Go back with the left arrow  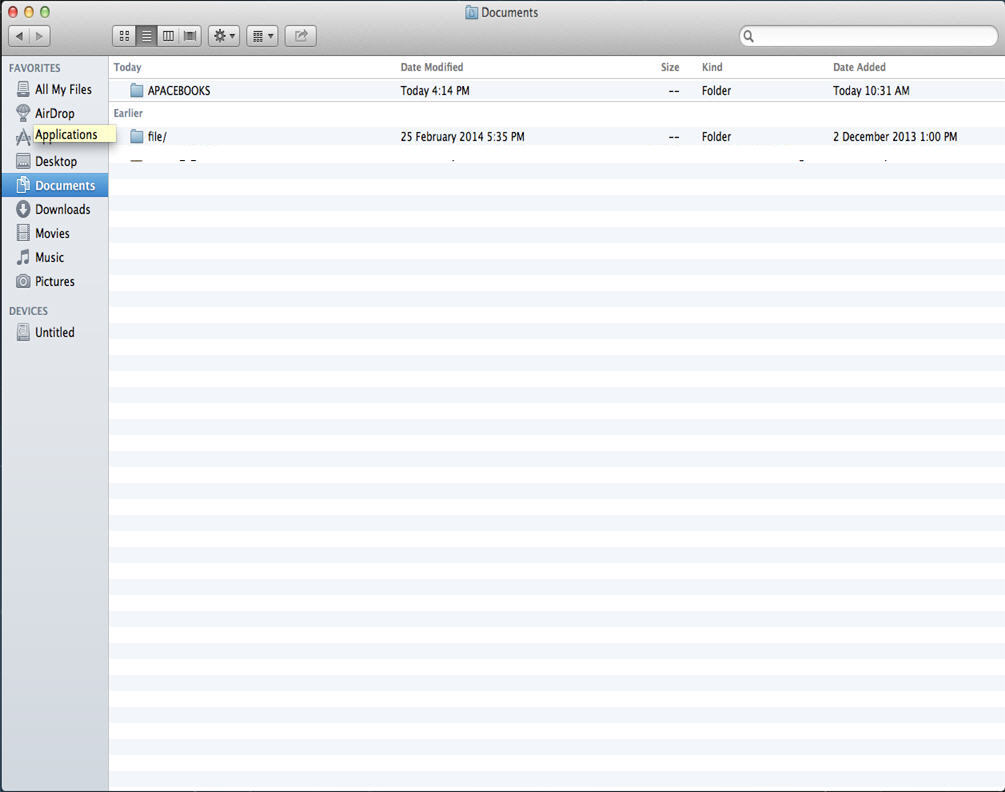point(19,36)
